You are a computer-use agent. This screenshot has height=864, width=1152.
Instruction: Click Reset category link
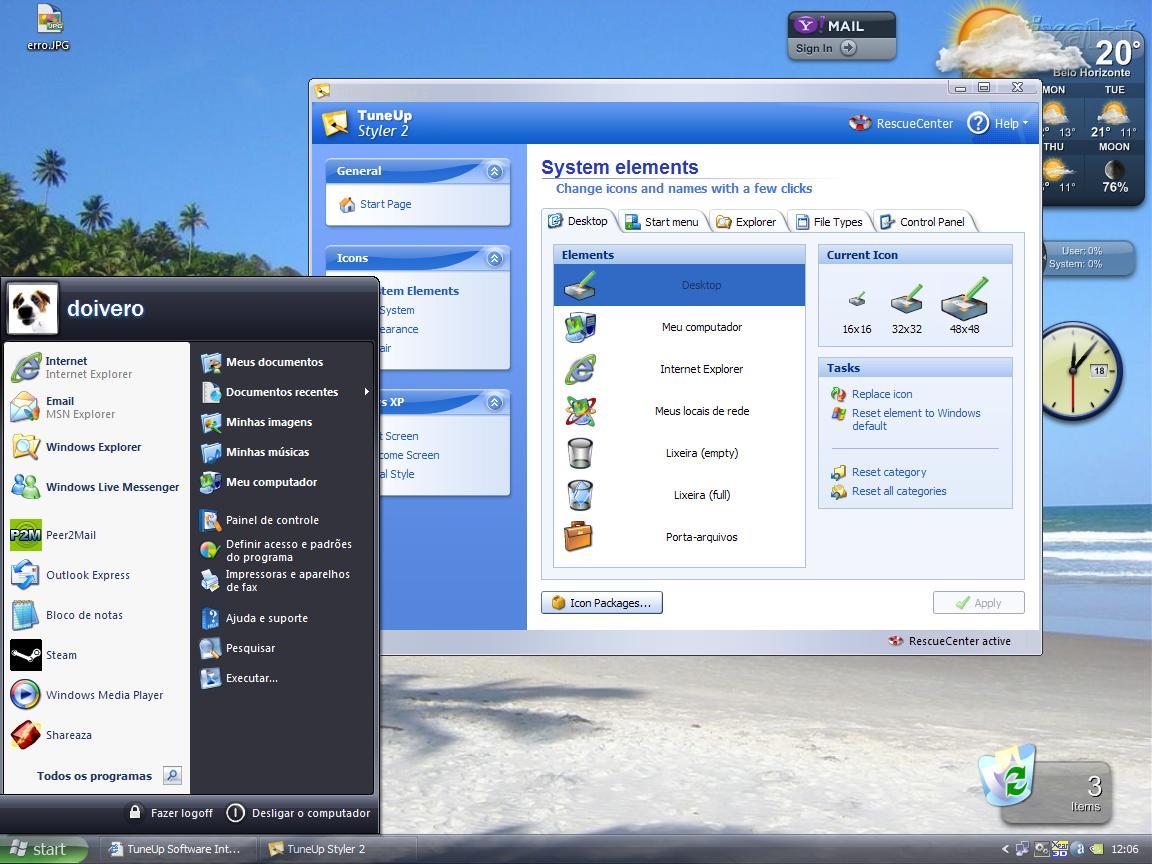tap(879, 472)
